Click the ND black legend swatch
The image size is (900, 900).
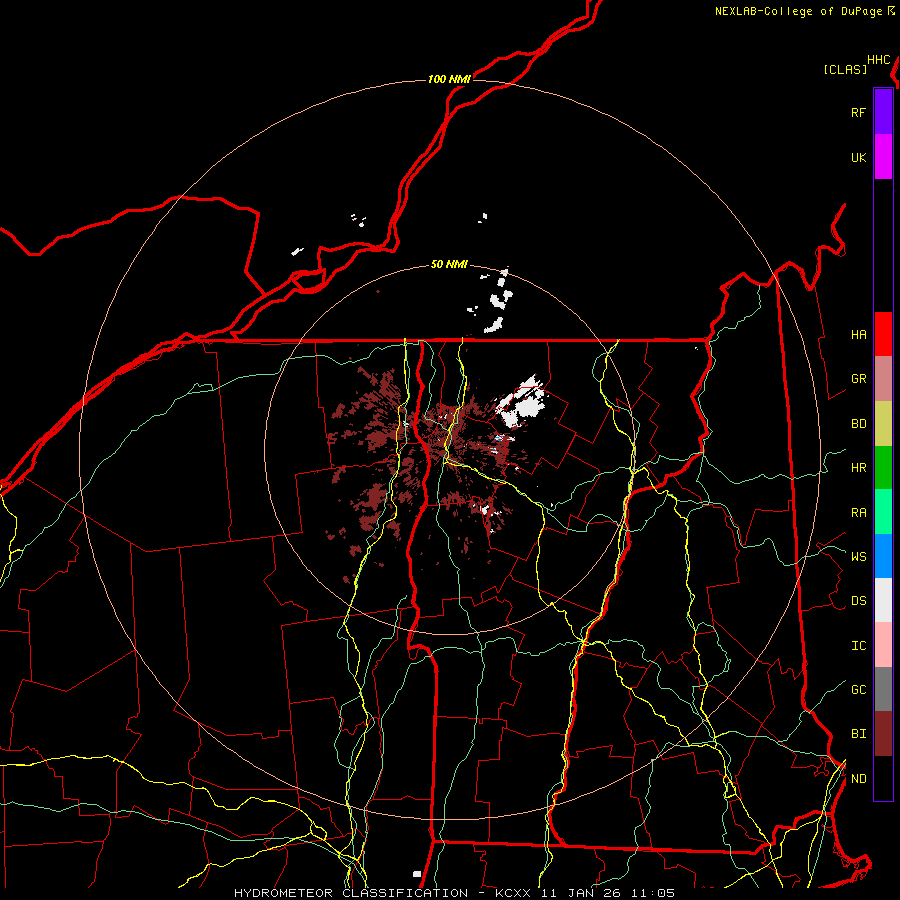tap(883, 778)
